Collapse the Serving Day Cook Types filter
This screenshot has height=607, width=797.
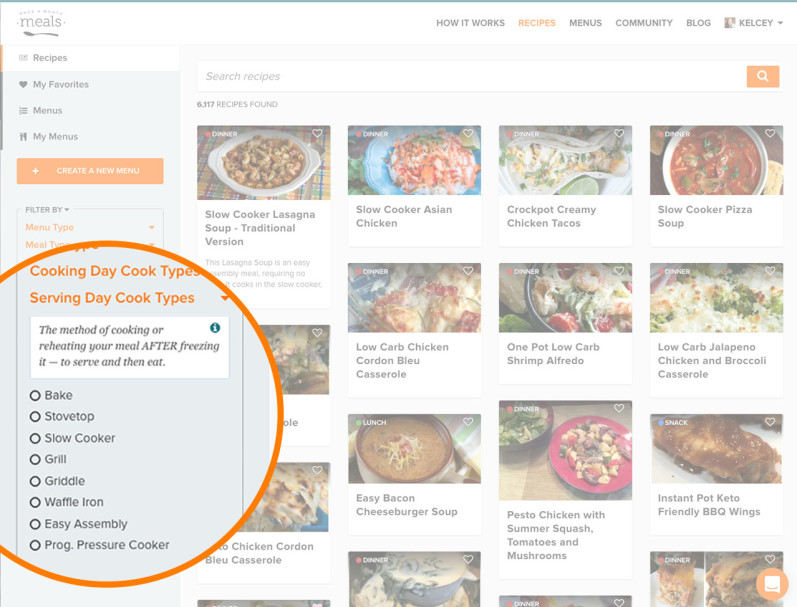[x=129, y=298]
